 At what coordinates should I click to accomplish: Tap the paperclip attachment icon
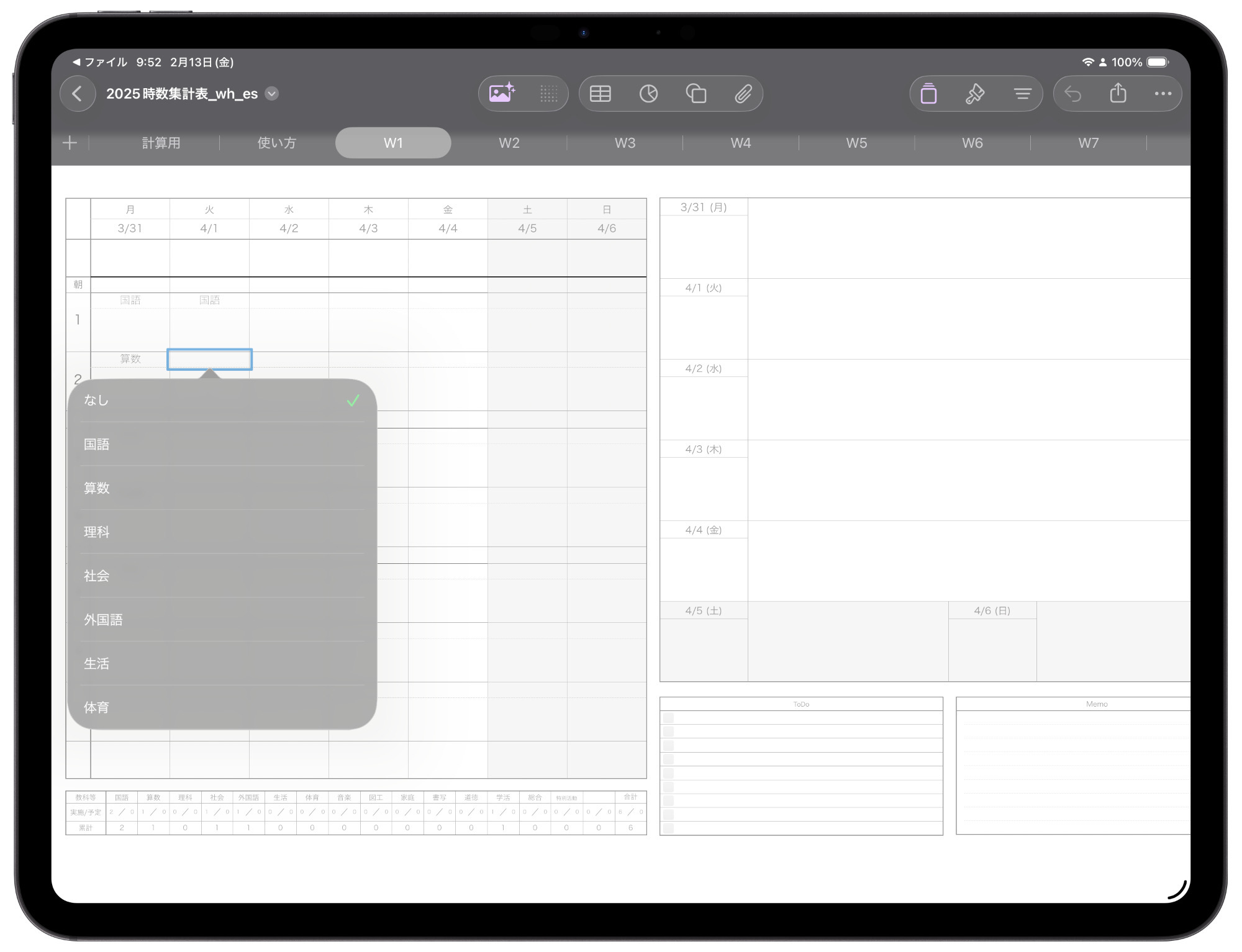(x=743, y=94)
